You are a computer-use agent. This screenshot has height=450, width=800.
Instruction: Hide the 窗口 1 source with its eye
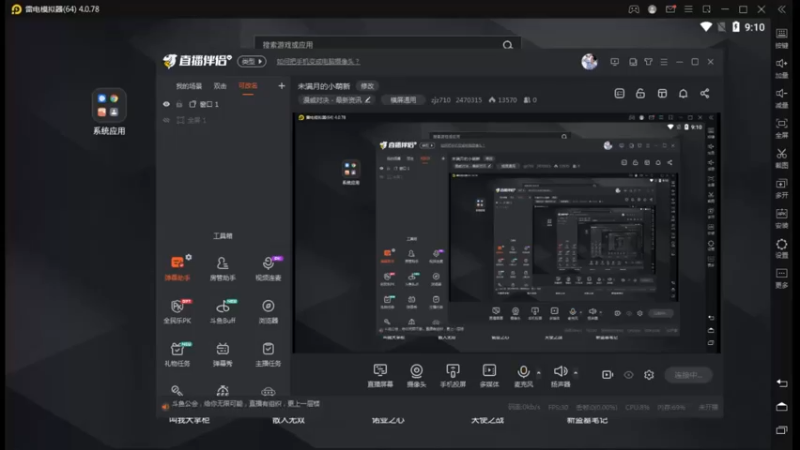click(166, 104)
